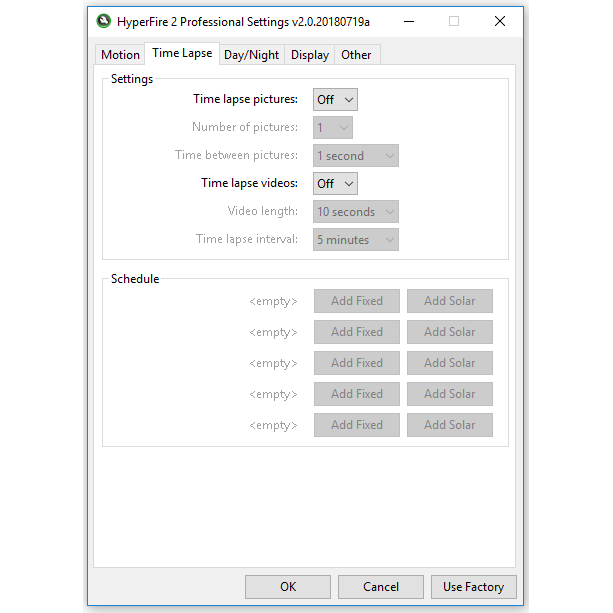Click the 'Time lapse videos:' label
Screen dimensions: 613x613
[x=249, y=183]
